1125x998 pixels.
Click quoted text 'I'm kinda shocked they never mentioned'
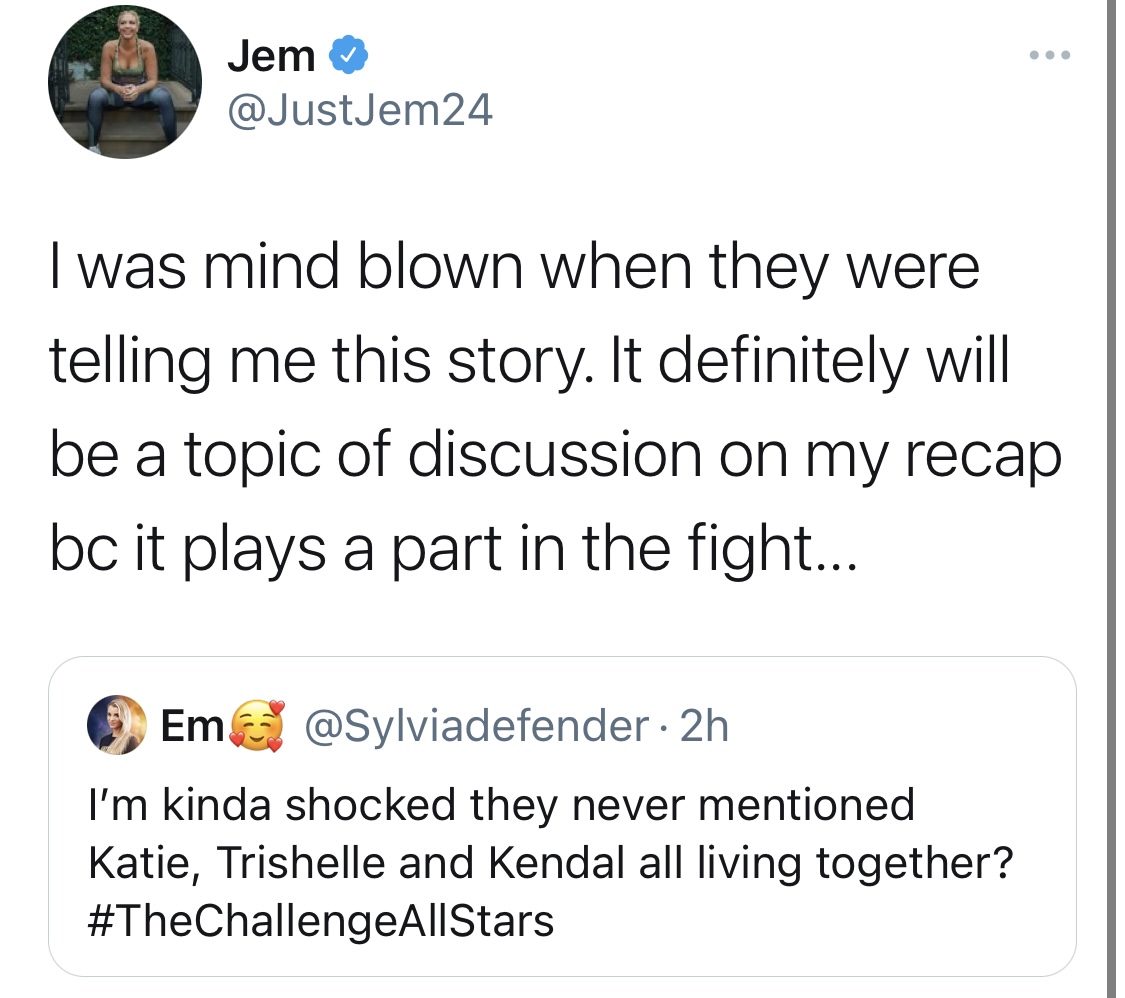(502, 805)
